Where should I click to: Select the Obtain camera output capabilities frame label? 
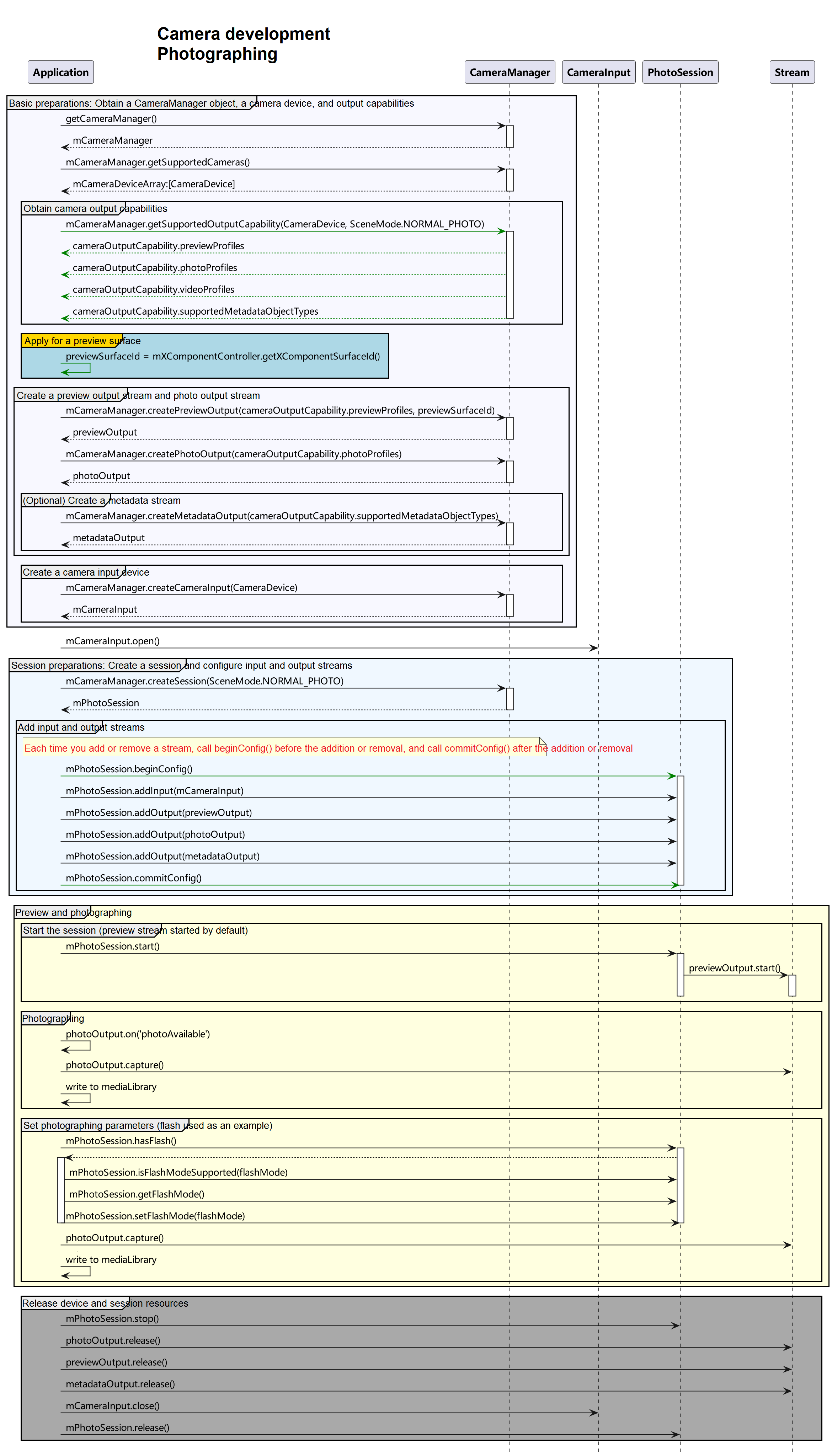click(x=95, y=209)
